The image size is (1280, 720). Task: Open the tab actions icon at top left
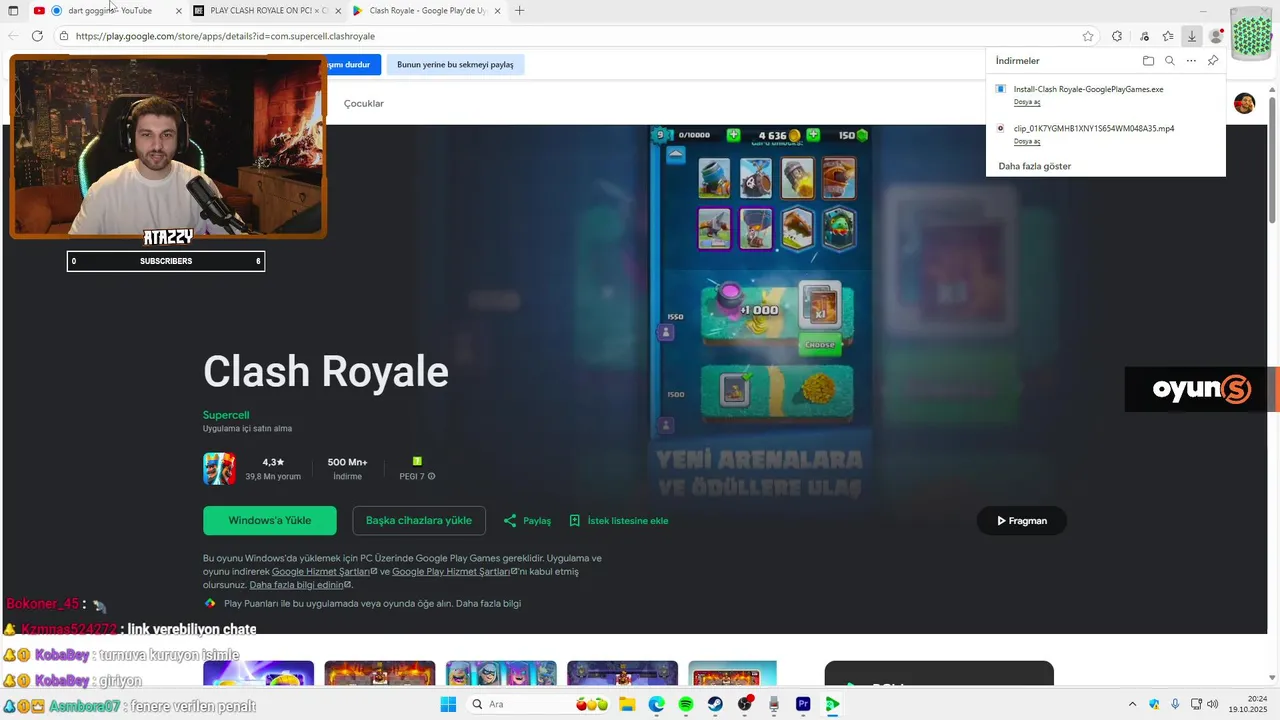13,11
